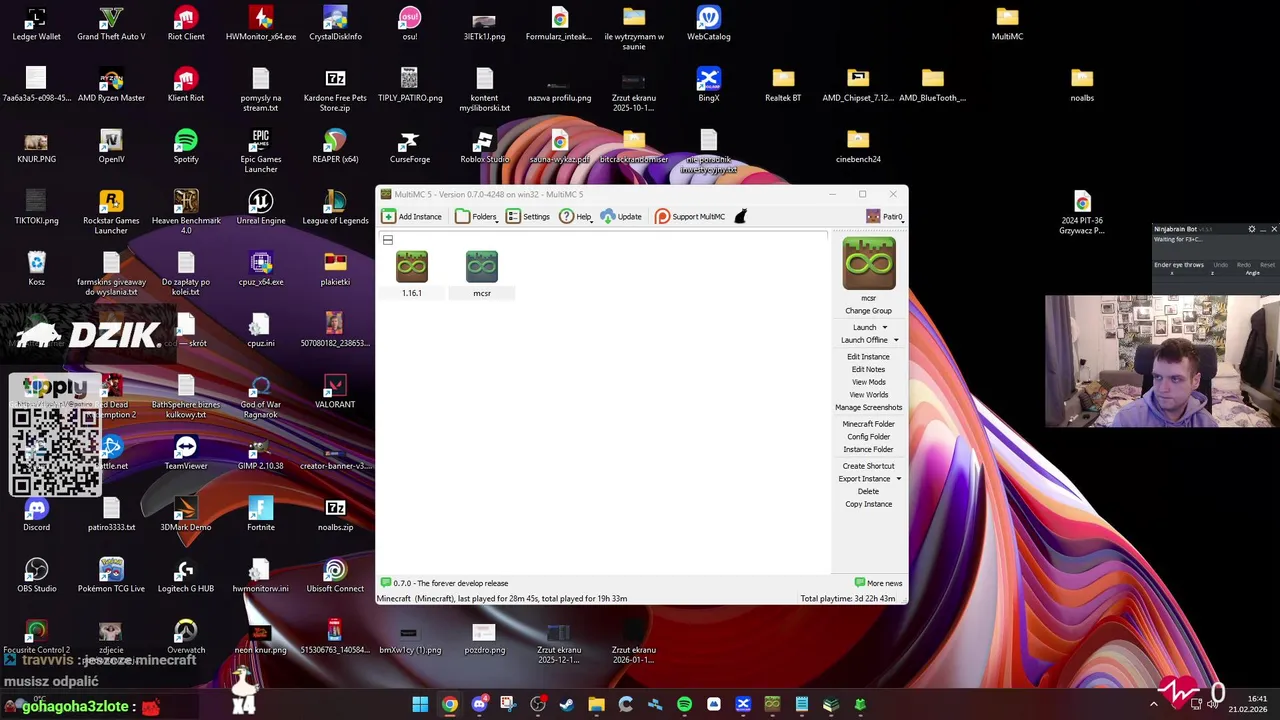Open Spotify desktop icon
This screenshot has width=1280, height=720.
coord(186,147)
